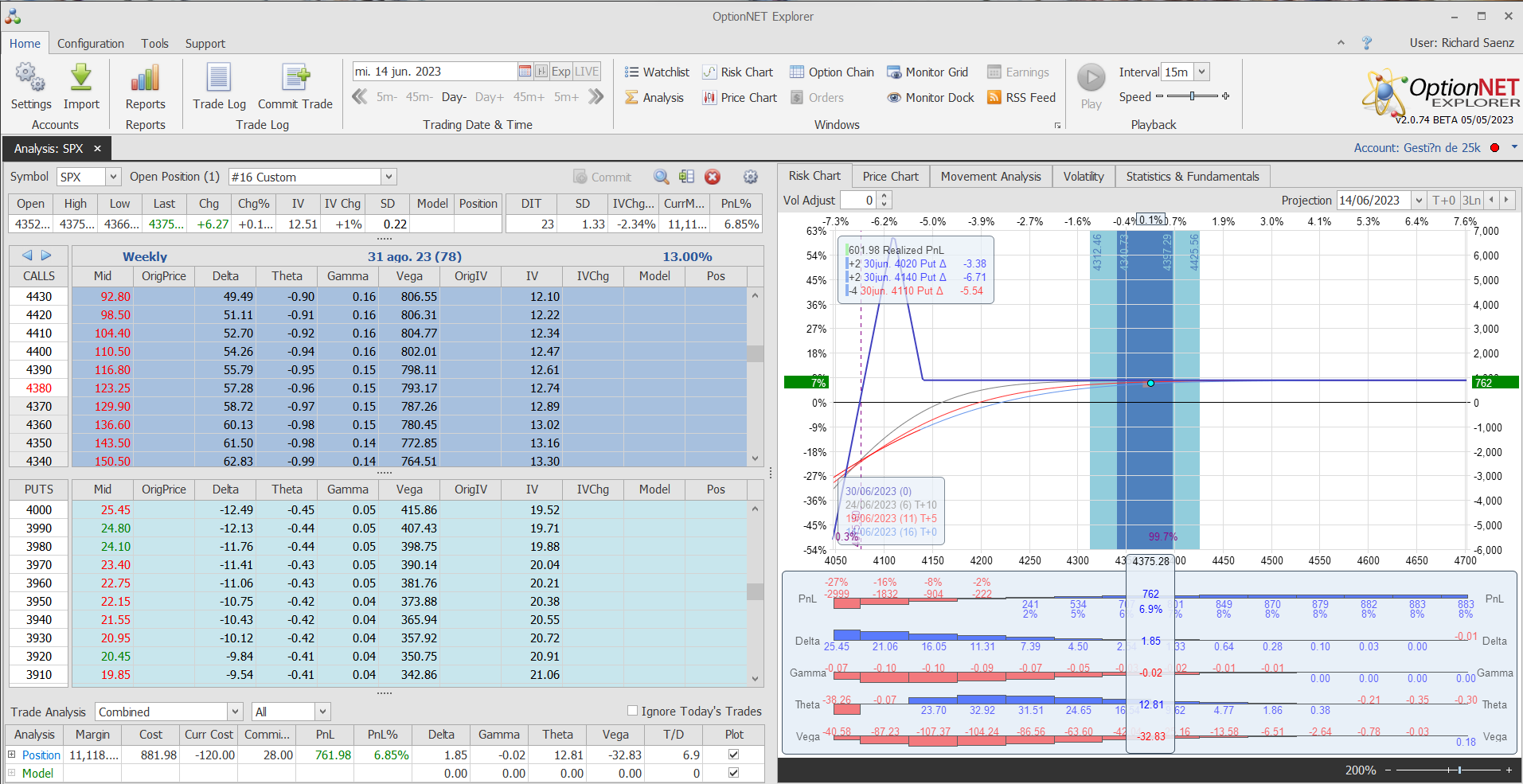Click the LIVE button
1523x784 pixels.
(x=587, y=72)
